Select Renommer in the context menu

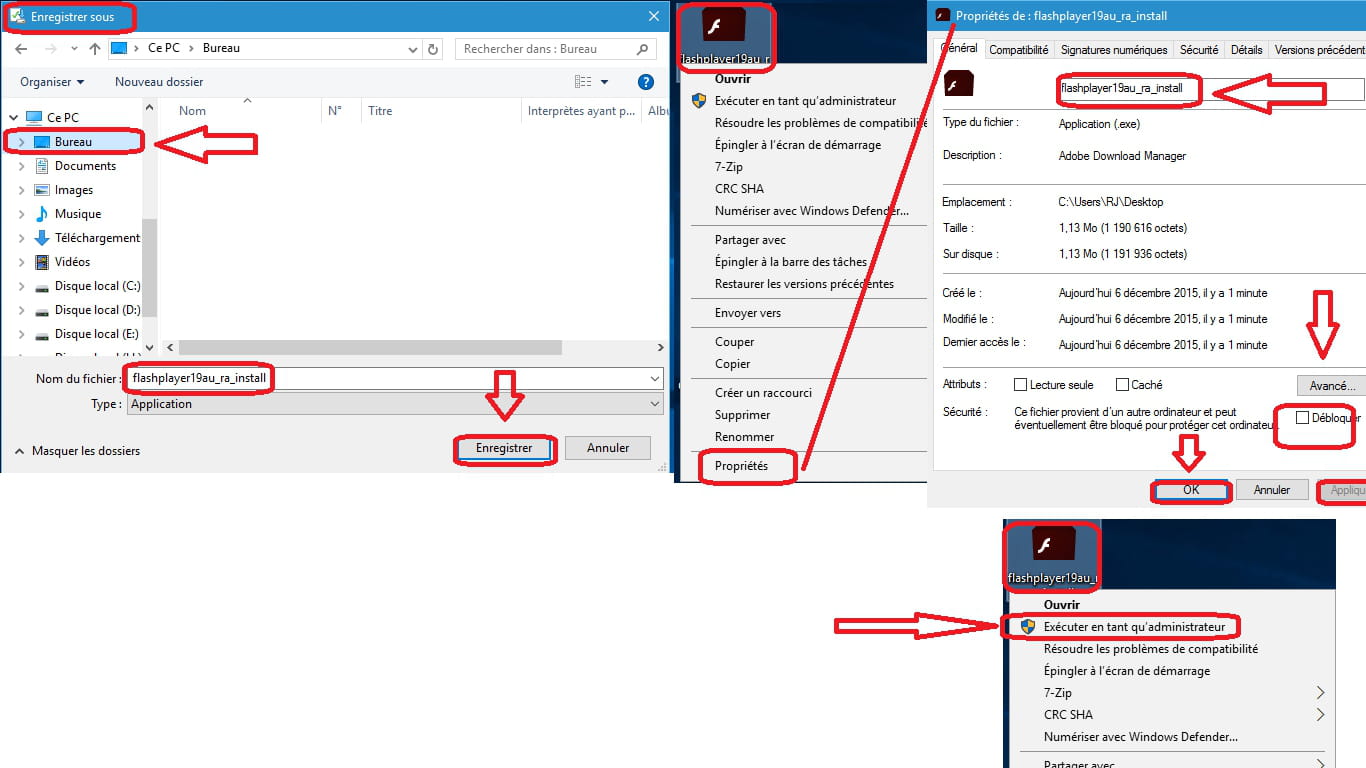coord(744,437)
